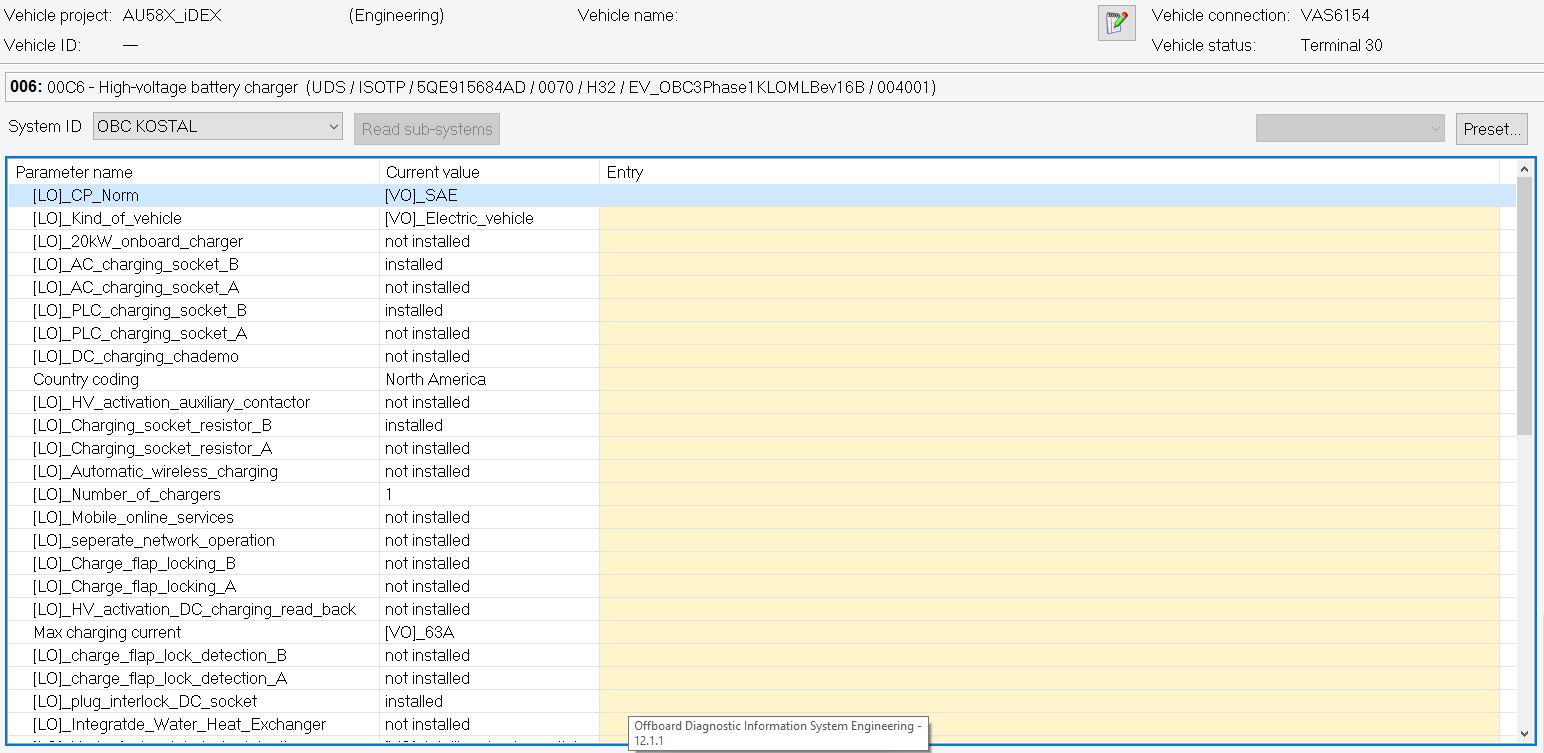Image resolution: width=1544 pixels, height=753 pixels.
Task: Select the [LO]_Number_of_chargers row
Action: [x=195, y=494]
